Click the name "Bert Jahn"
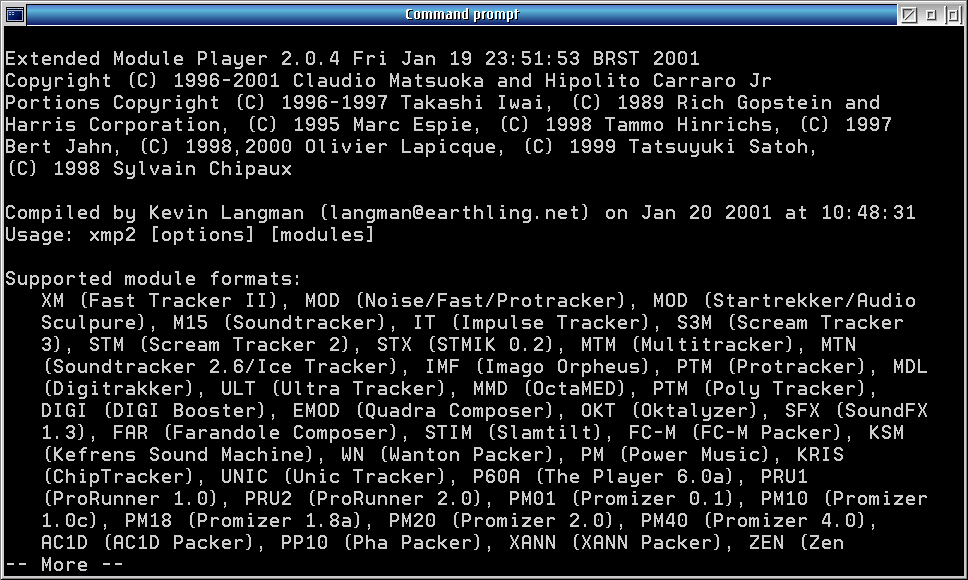 coord(59,147)
